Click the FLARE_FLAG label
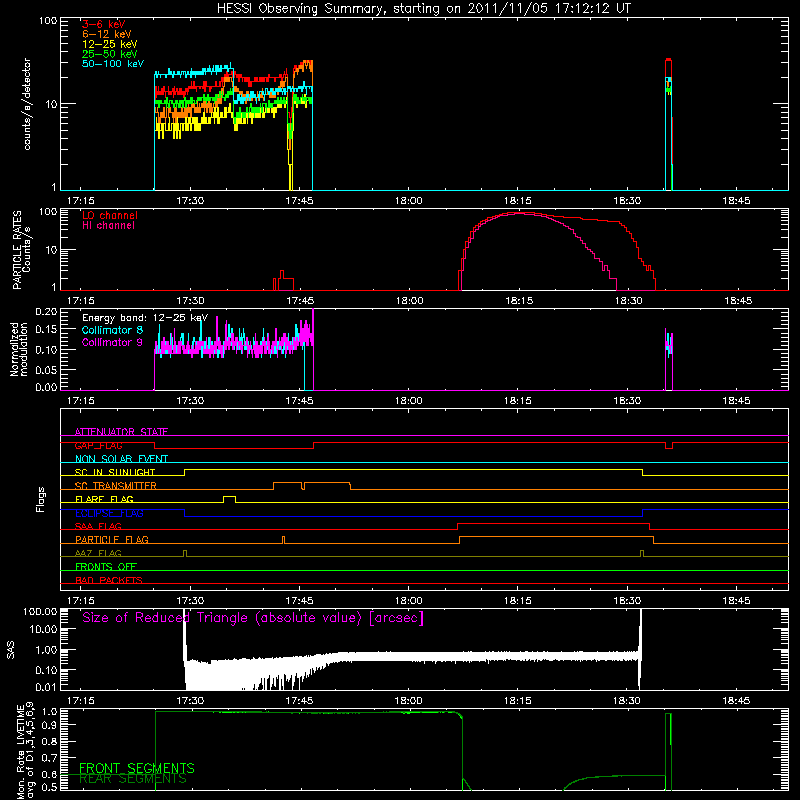The width and height of the screenshot is (800, 800). 104,499
